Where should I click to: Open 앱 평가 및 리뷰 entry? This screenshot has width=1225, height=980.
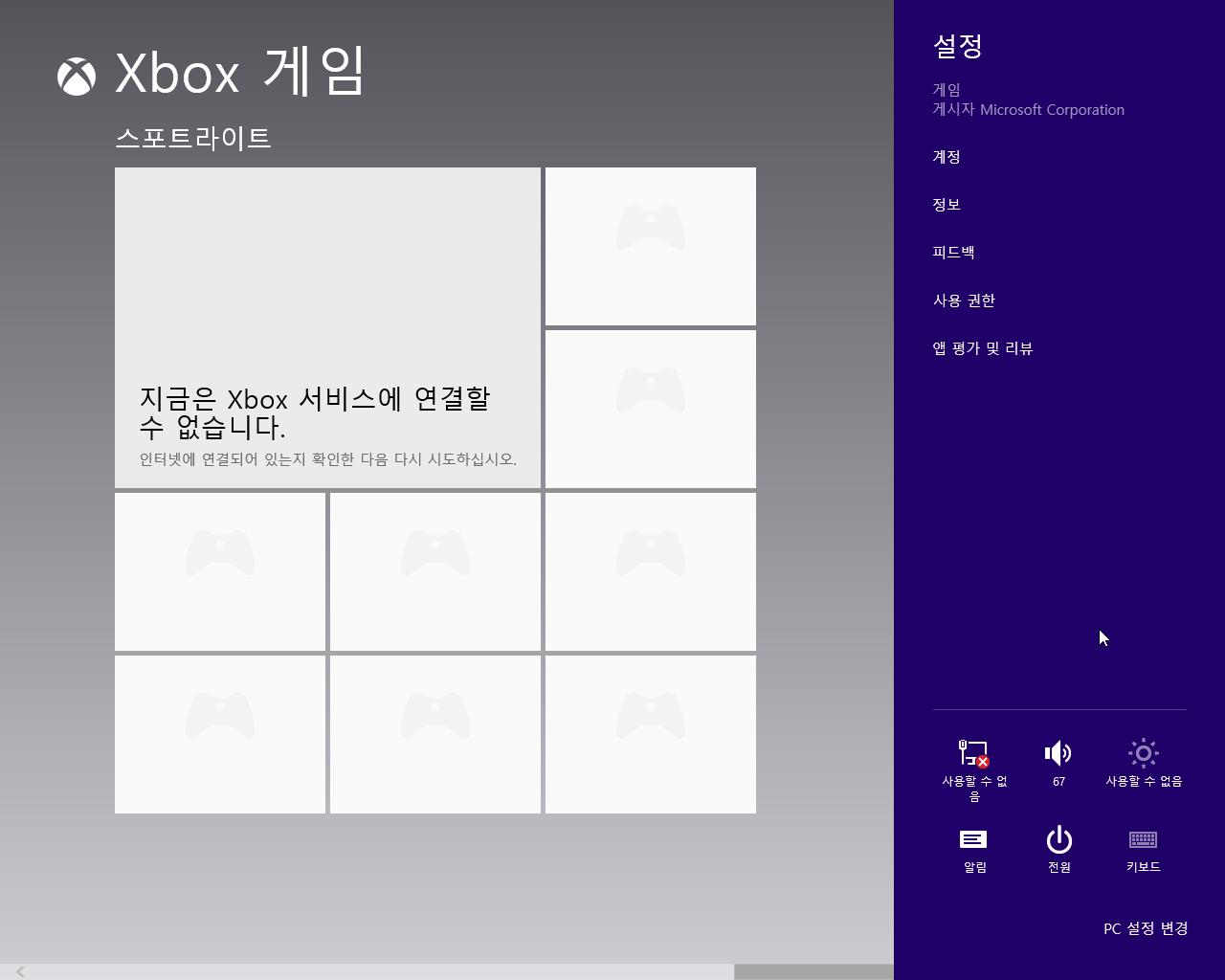pyautogui.click(x=983, y=348)
